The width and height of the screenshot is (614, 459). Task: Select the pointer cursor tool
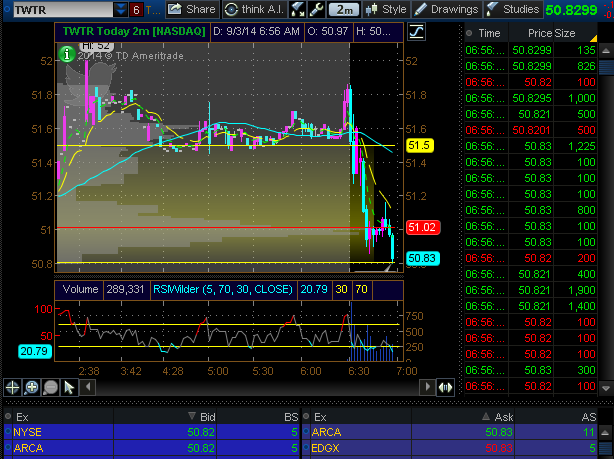tap(69, 387)
